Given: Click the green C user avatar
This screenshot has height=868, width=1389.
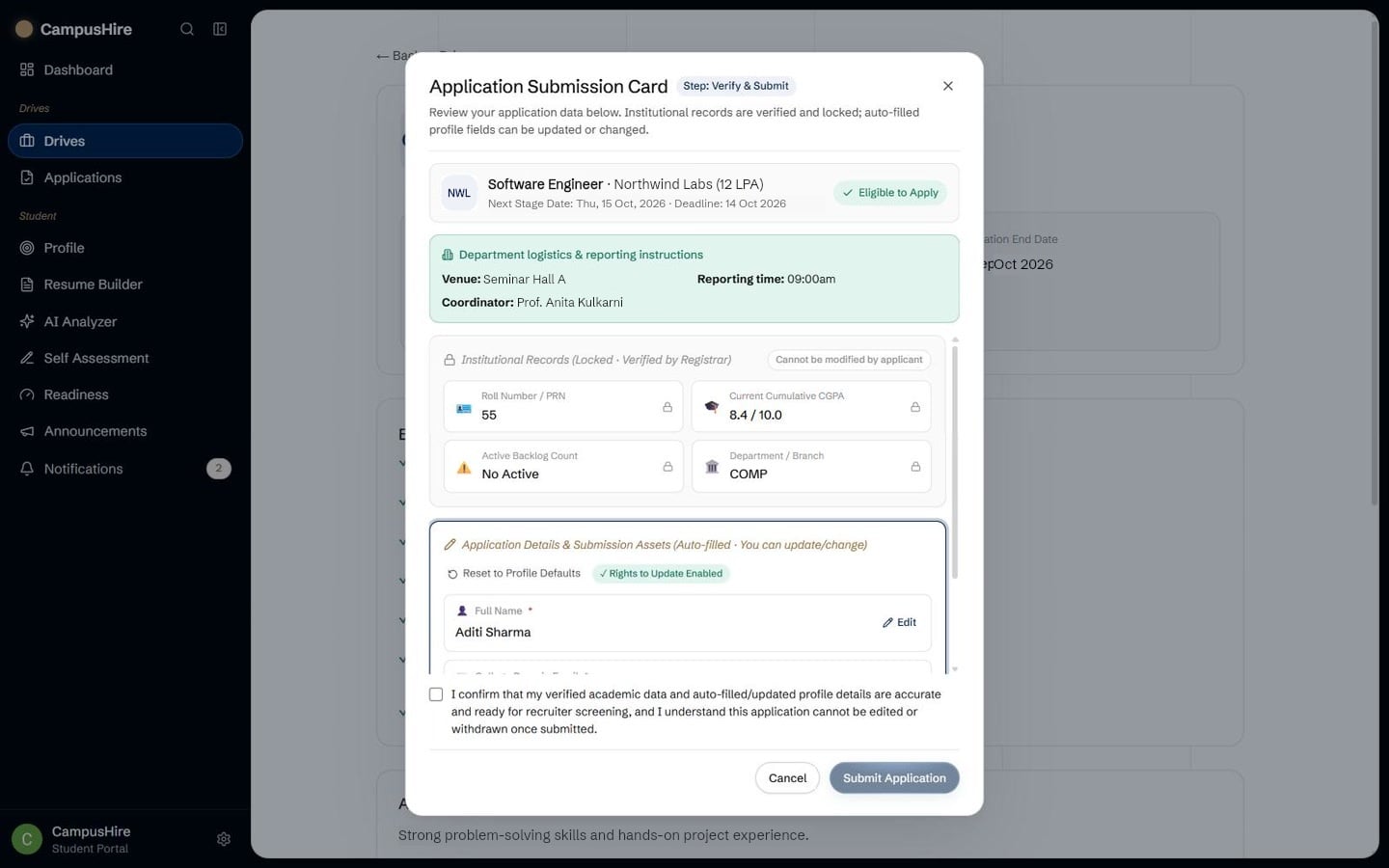Looking at the screenshot, I should coord(27,839).
